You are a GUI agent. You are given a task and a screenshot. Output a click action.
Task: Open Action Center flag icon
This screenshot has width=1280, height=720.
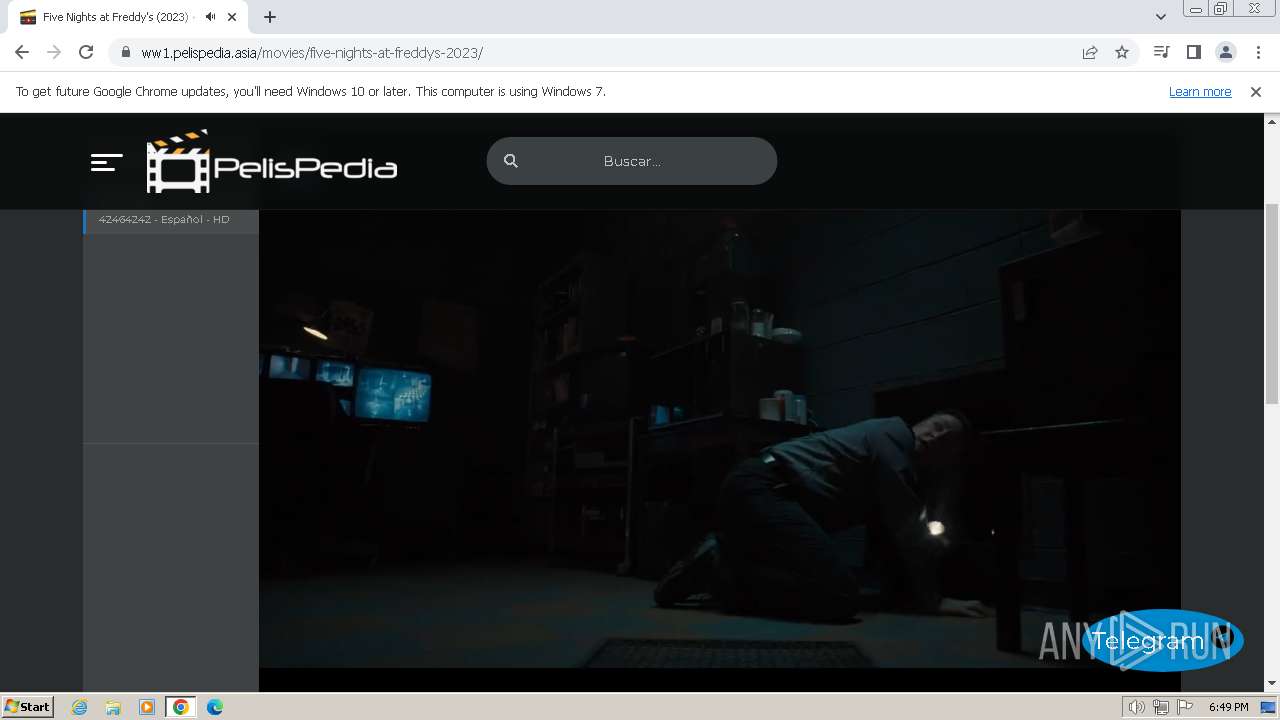point(1185,707)
